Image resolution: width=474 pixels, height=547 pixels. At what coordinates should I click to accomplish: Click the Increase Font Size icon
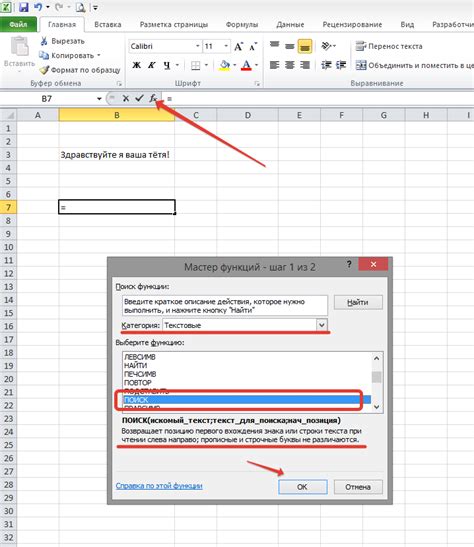[x=238, y=46]
